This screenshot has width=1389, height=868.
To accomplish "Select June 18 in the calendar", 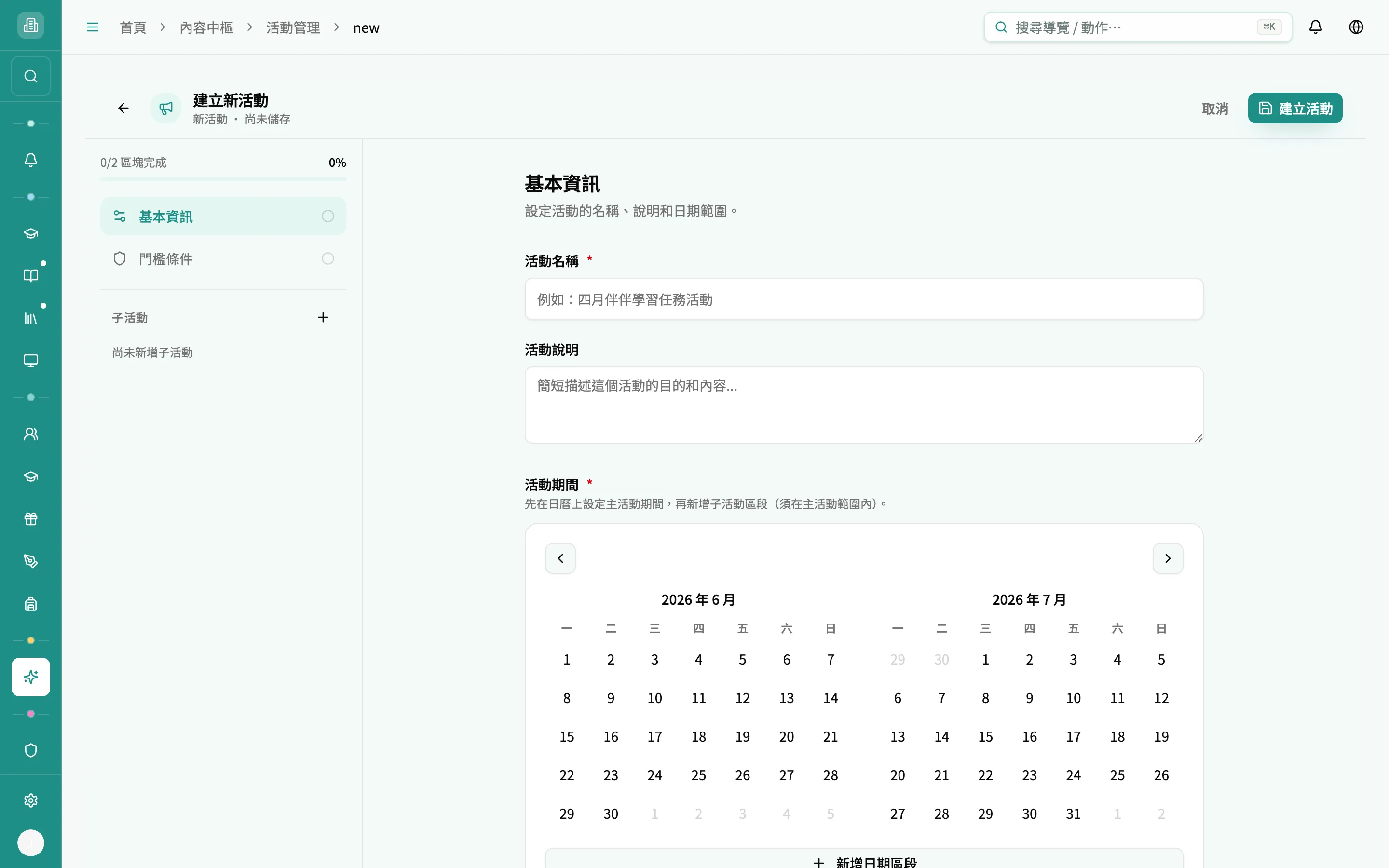I will (x=698, y=736).
